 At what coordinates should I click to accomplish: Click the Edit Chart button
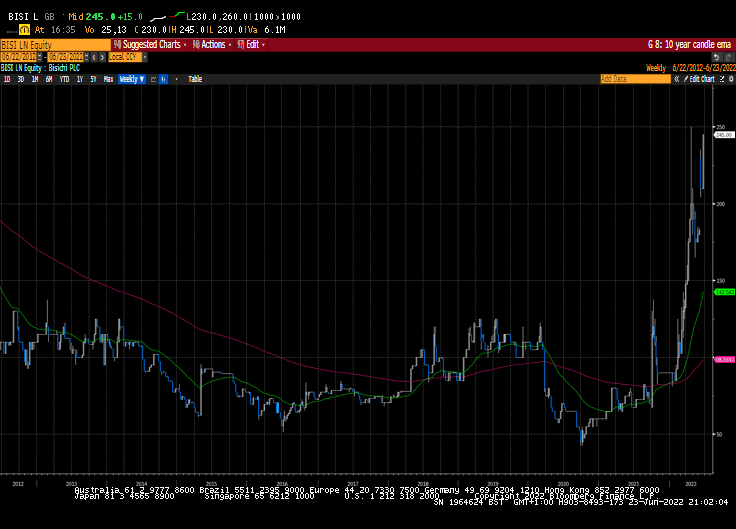[x=700, y=78]
